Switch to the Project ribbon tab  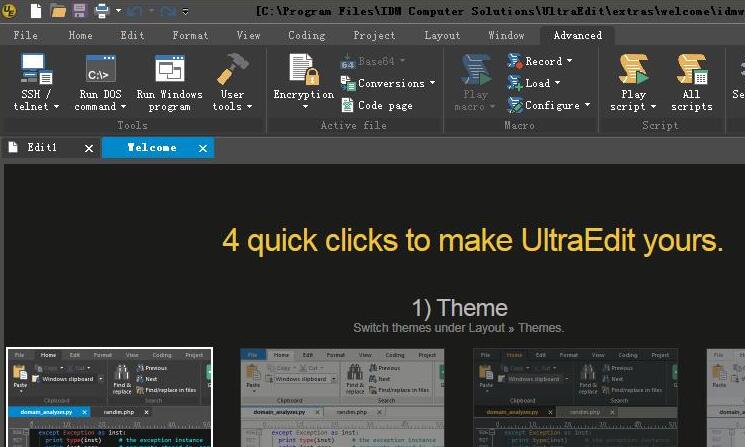point(374,35)
